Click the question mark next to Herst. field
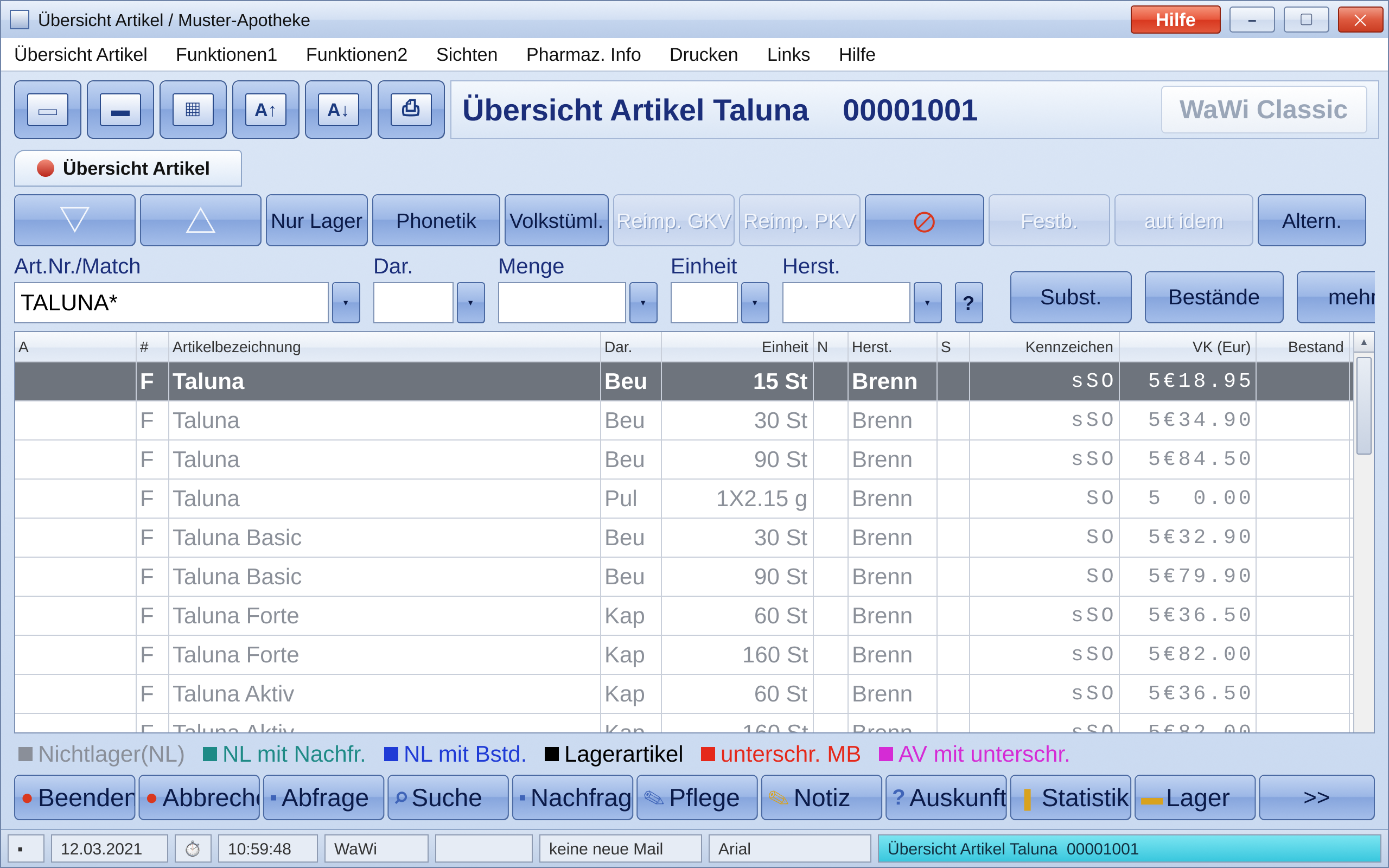 969,303
